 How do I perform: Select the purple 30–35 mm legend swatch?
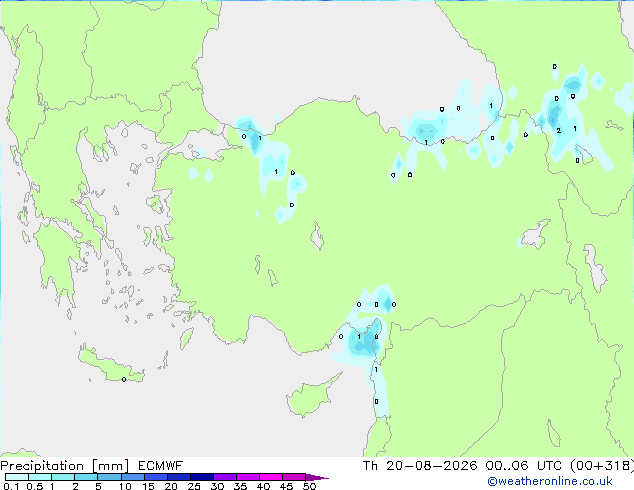225,477
